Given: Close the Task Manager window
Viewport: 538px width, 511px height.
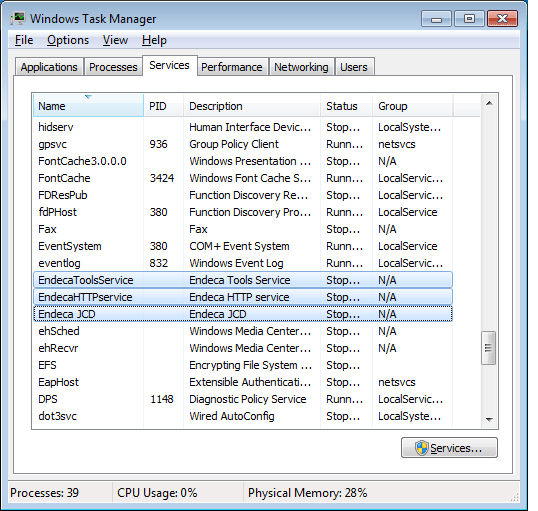Looking at the screenshot, I should [x=502, y=19].
